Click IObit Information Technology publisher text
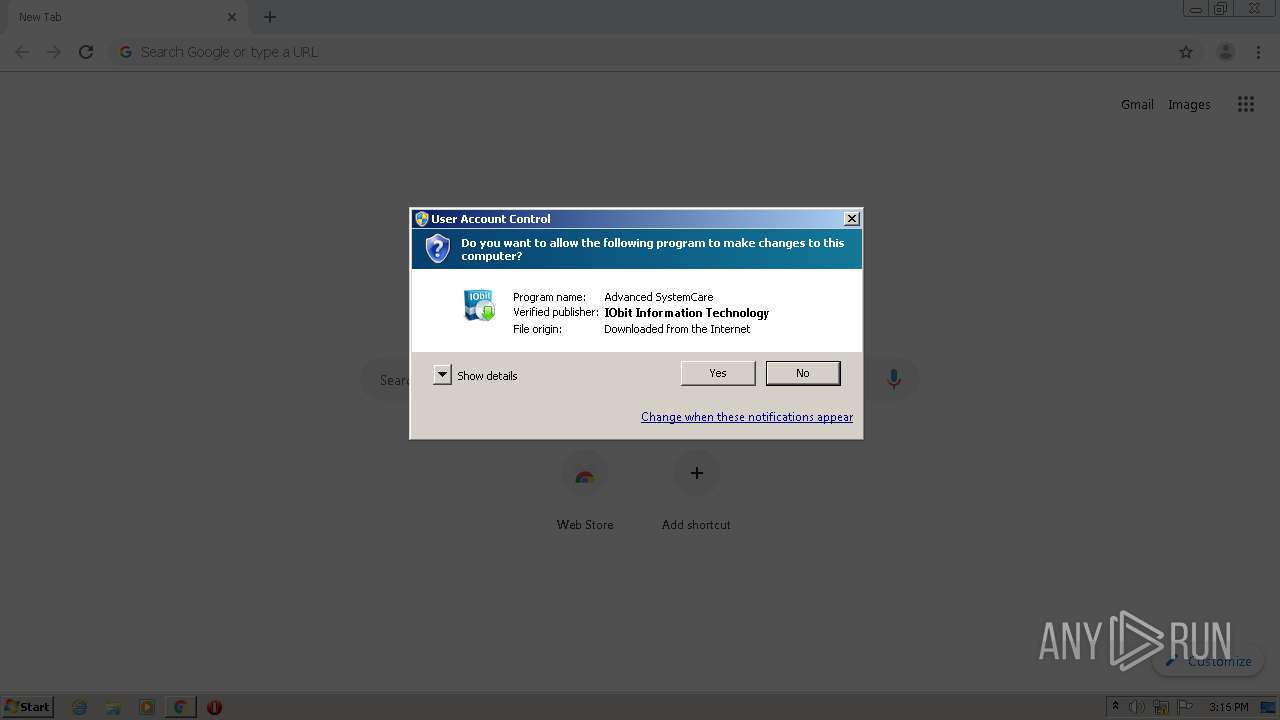 [686, 313]
